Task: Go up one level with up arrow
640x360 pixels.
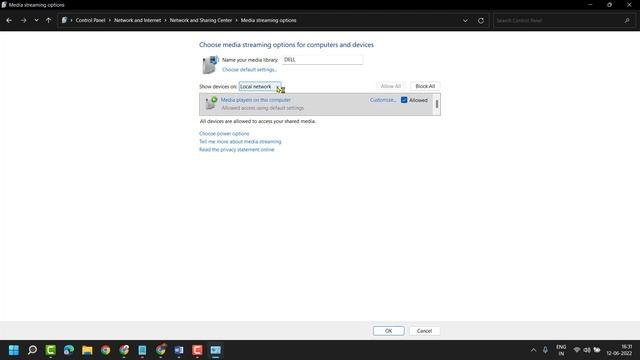Action: (x=49, y=20)
